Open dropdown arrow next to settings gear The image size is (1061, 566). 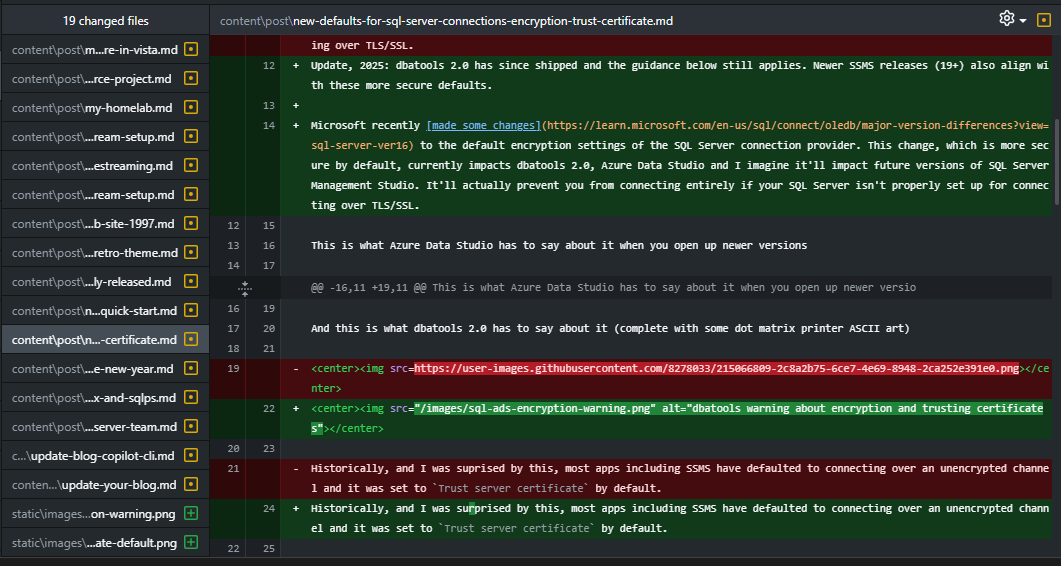1022,21
